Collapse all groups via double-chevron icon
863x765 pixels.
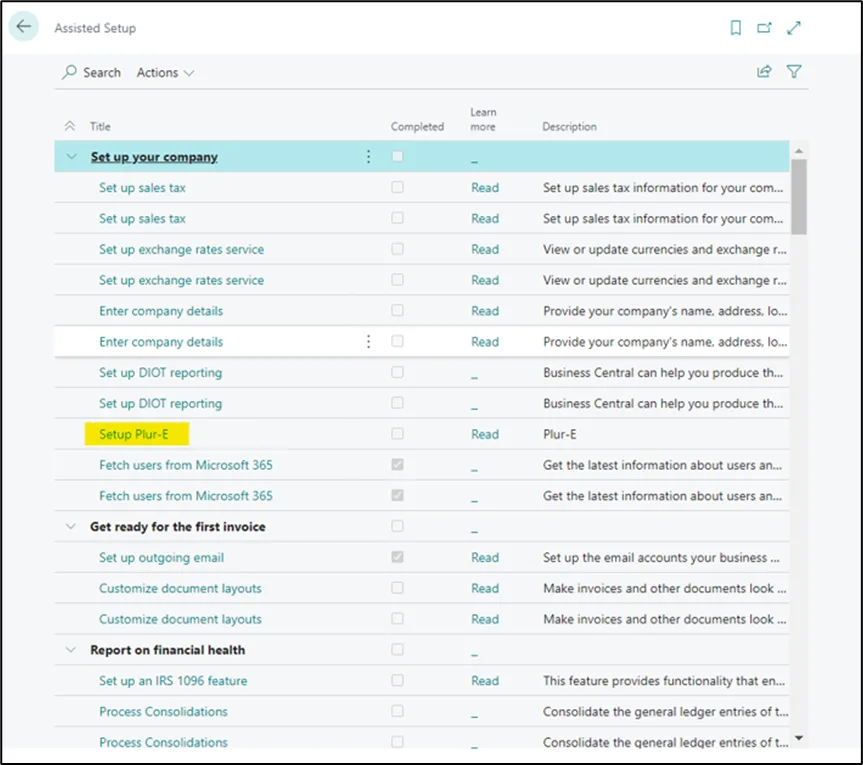click(x=69, y=126)
